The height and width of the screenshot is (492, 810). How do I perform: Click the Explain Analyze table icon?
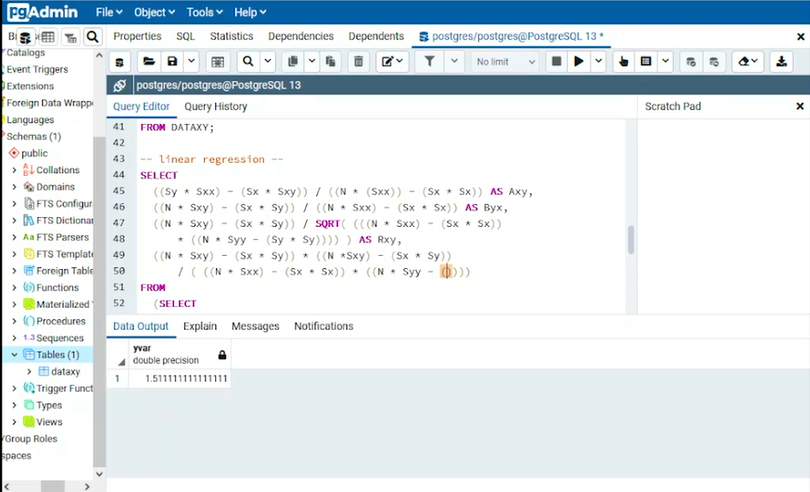(x=646, y=62)
